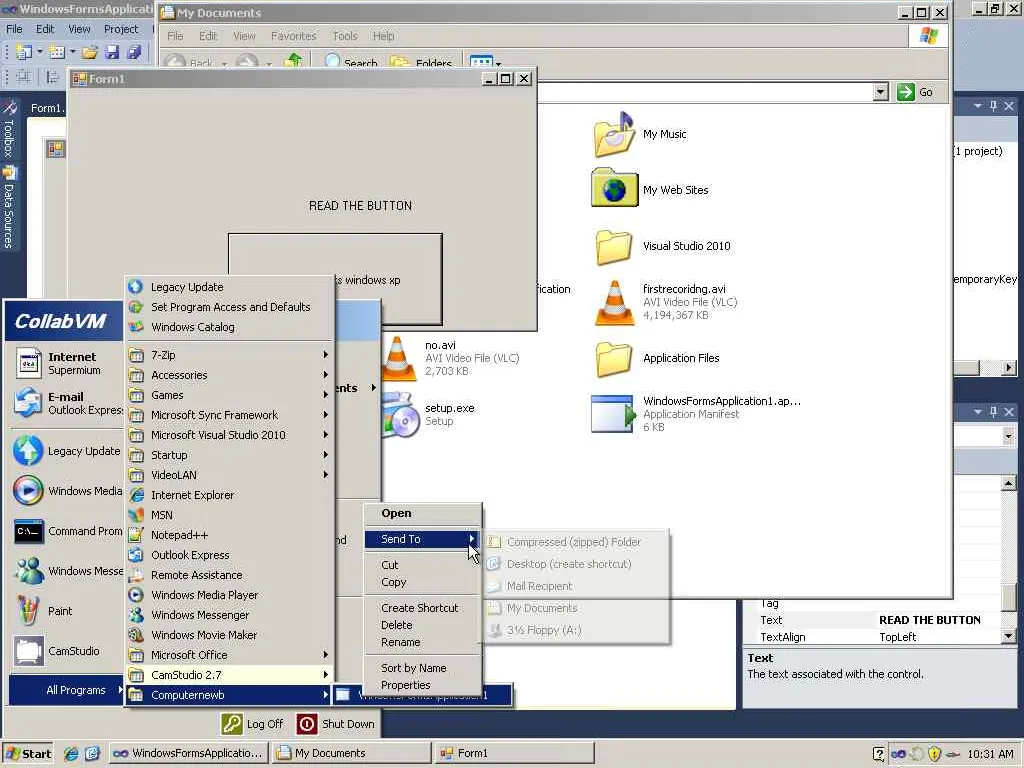Click the tray clock showing 10:31 AM
Screen dimensions: 1024x768
tap(990, 754)
